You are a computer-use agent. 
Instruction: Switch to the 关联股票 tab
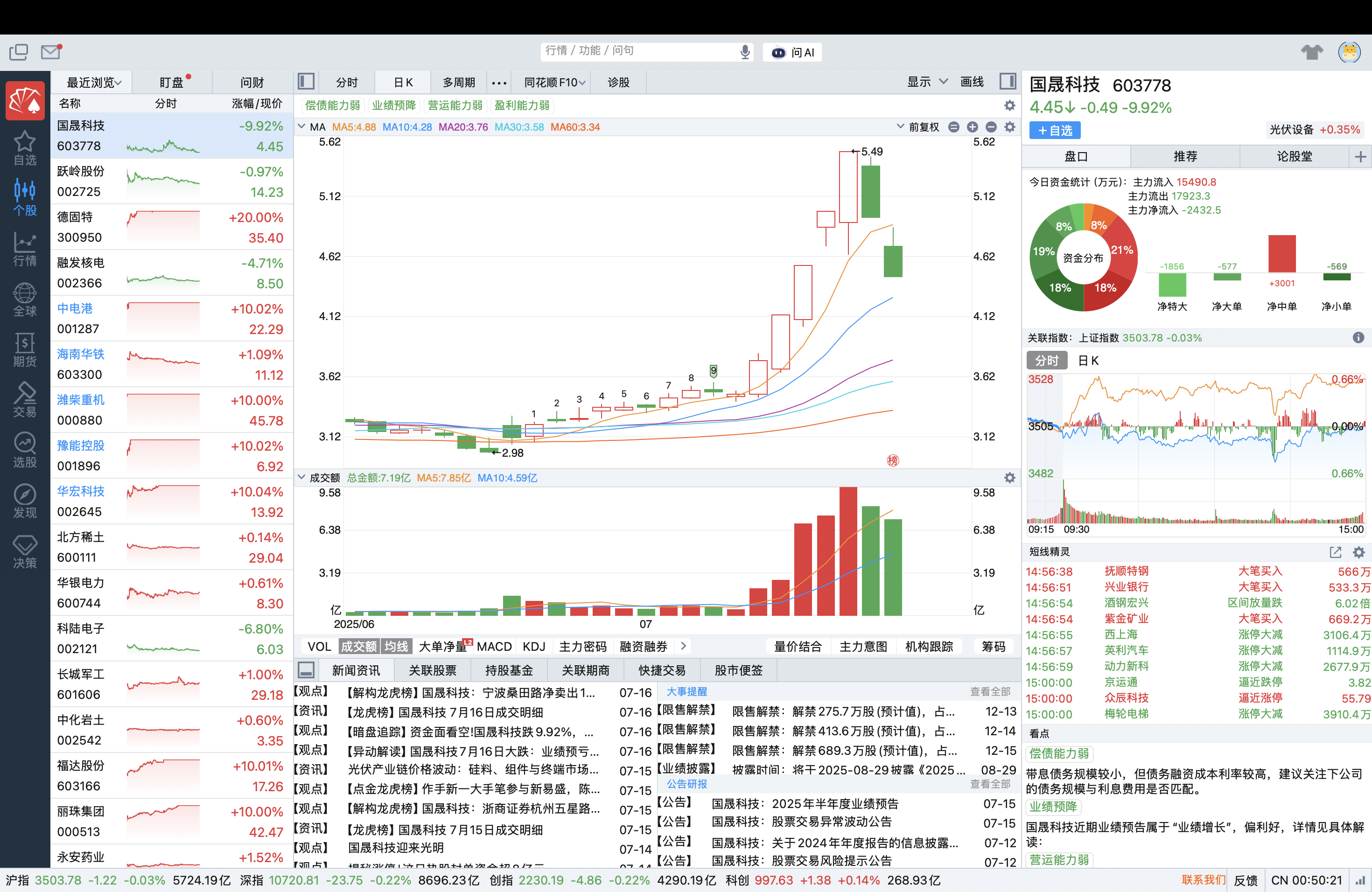pos(432,670)
